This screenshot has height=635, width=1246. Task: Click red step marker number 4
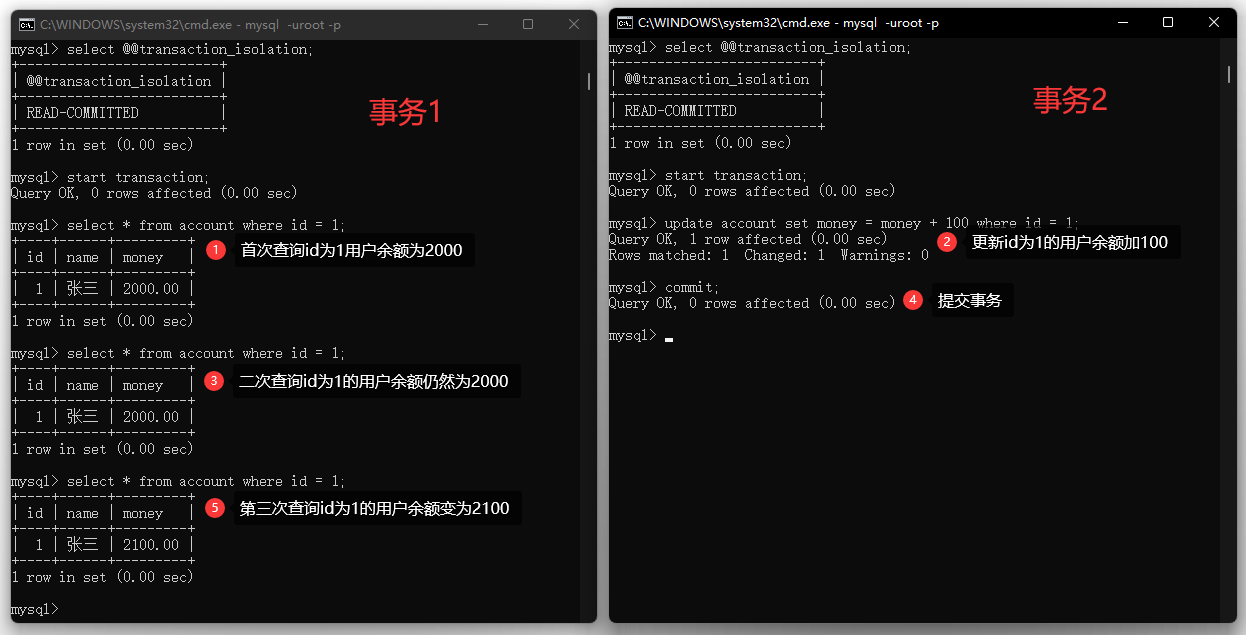(x=912, y=300)
